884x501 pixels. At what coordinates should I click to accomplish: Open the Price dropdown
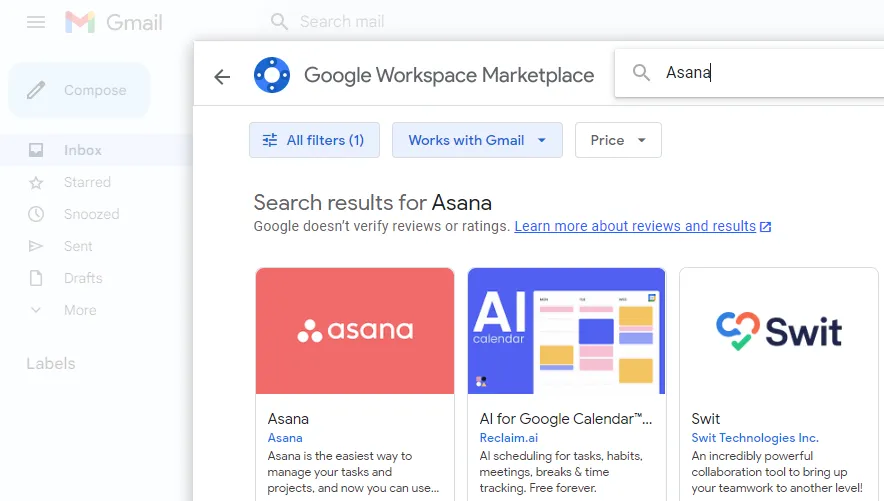pos(618,140)
